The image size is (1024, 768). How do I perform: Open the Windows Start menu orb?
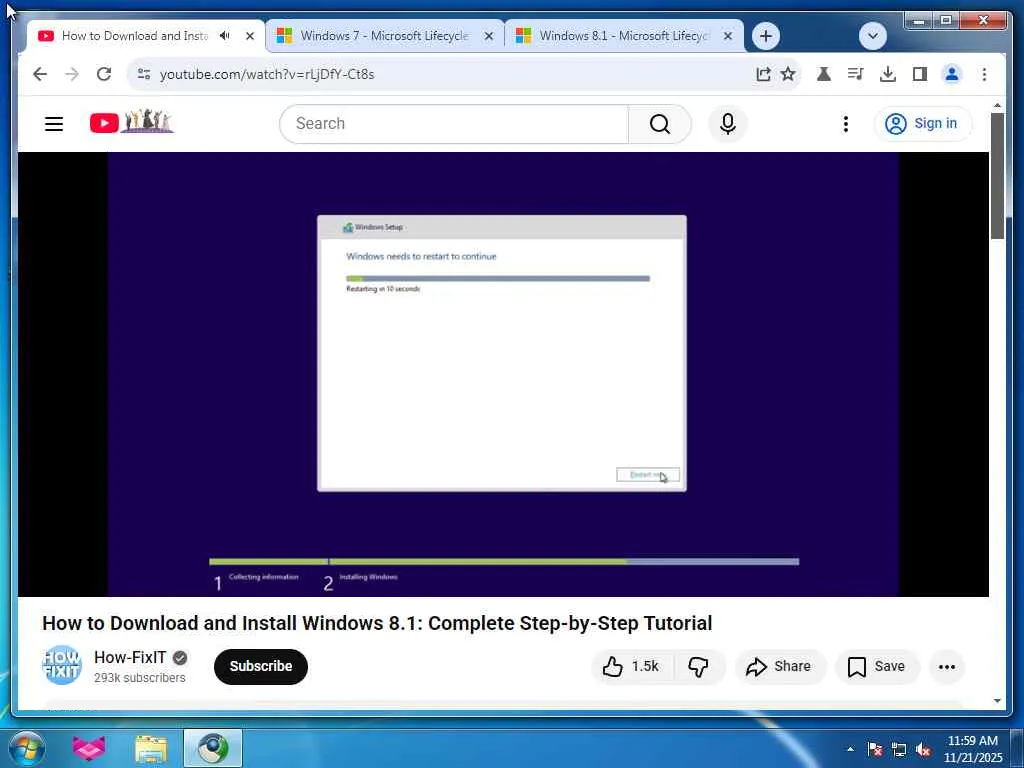tap(26, 748)
